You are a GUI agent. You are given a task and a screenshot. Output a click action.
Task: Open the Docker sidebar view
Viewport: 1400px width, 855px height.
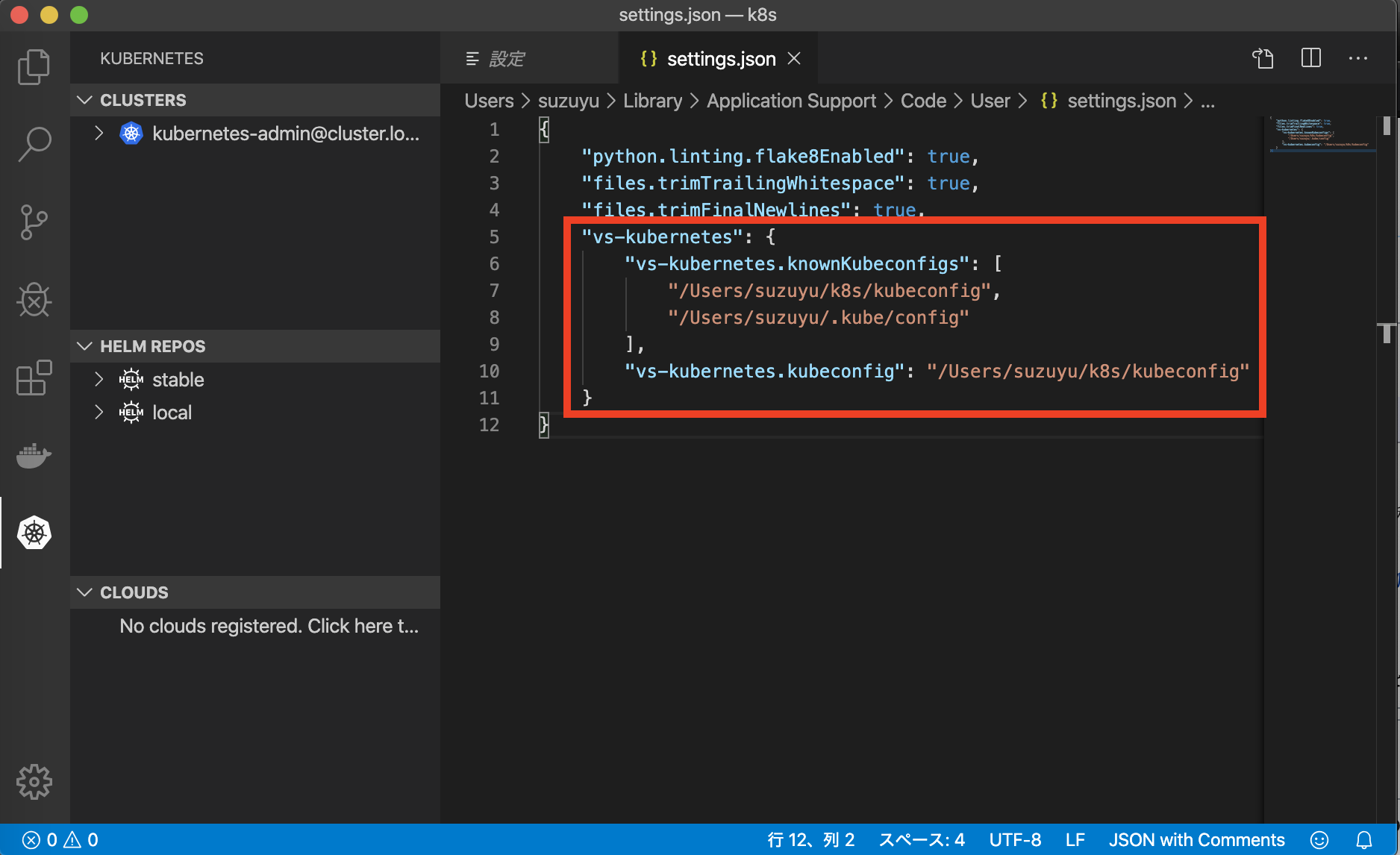[x=34, y=456]
